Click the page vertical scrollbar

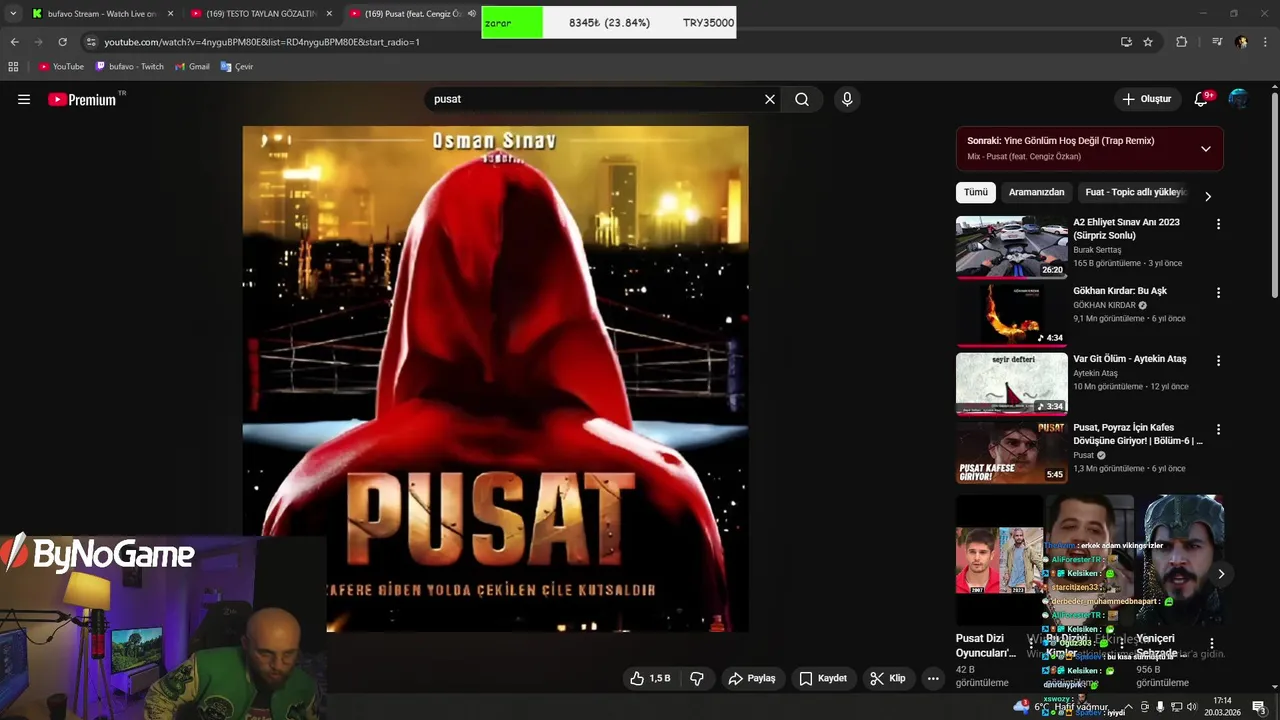[1275, 196]
